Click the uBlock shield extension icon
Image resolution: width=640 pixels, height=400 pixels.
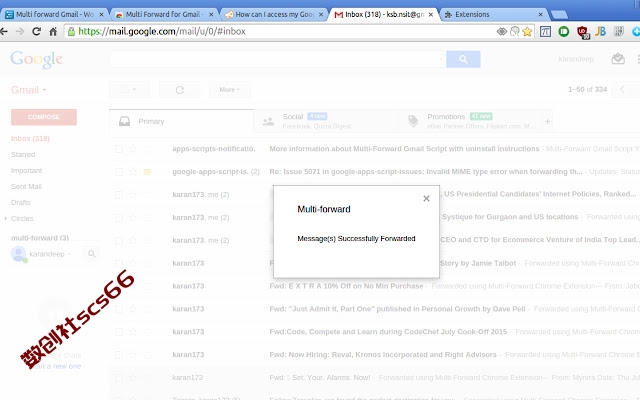[582, 32]
